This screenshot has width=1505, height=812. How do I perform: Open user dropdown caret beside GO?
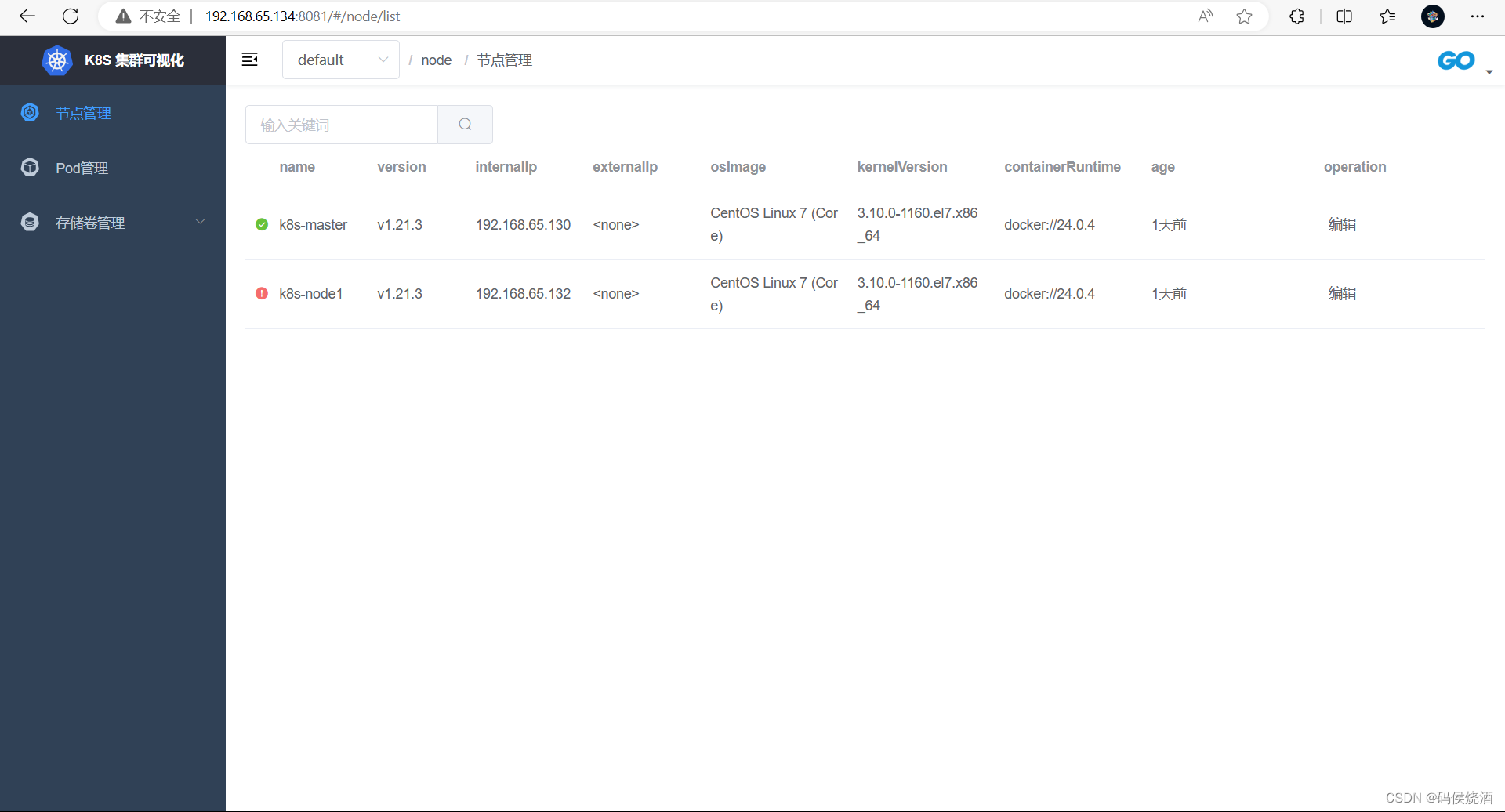pos(1489,72)
